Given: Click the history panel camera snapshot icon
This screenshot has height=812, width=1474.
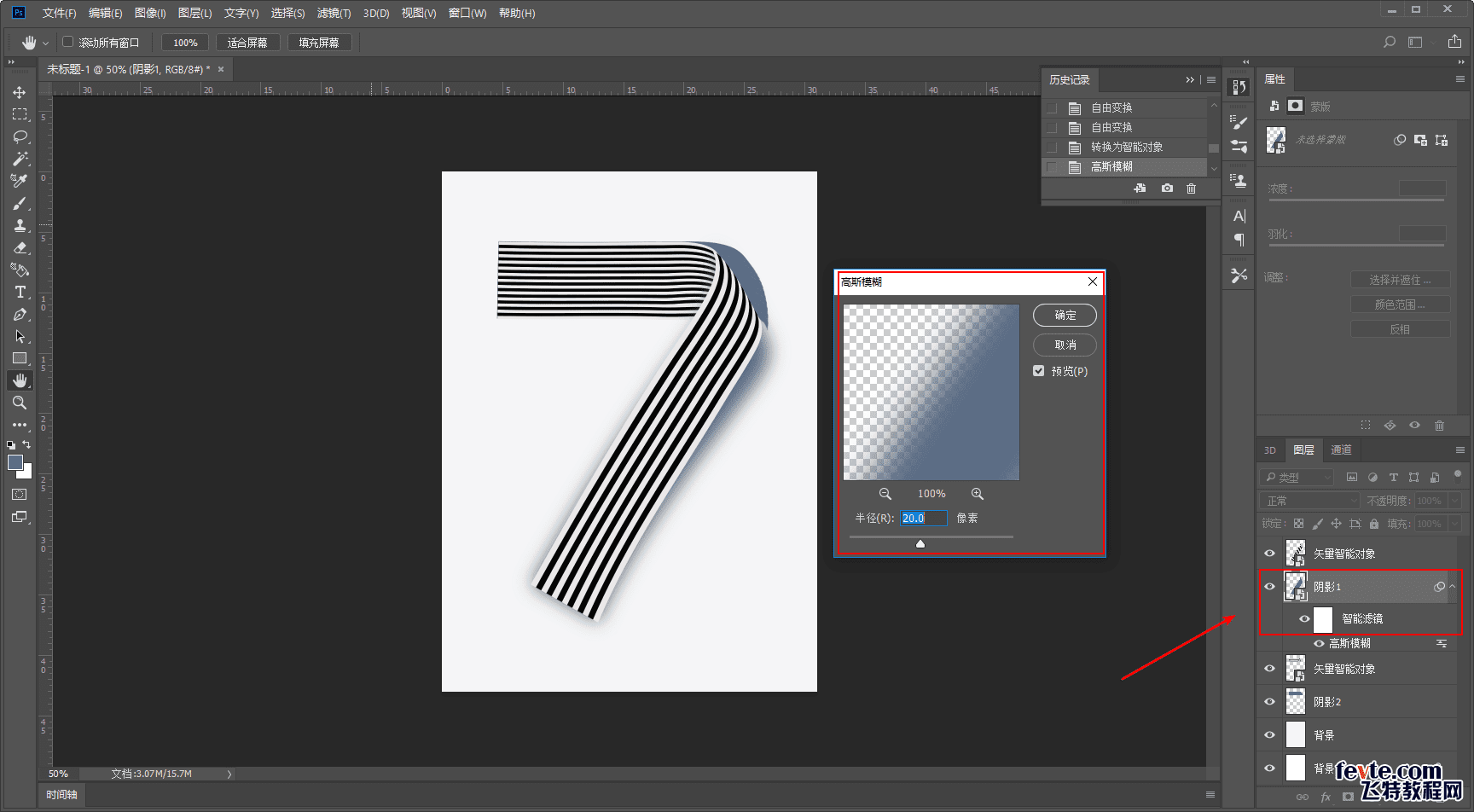Looking at the screenshot, I should [x=1167, y=188].
